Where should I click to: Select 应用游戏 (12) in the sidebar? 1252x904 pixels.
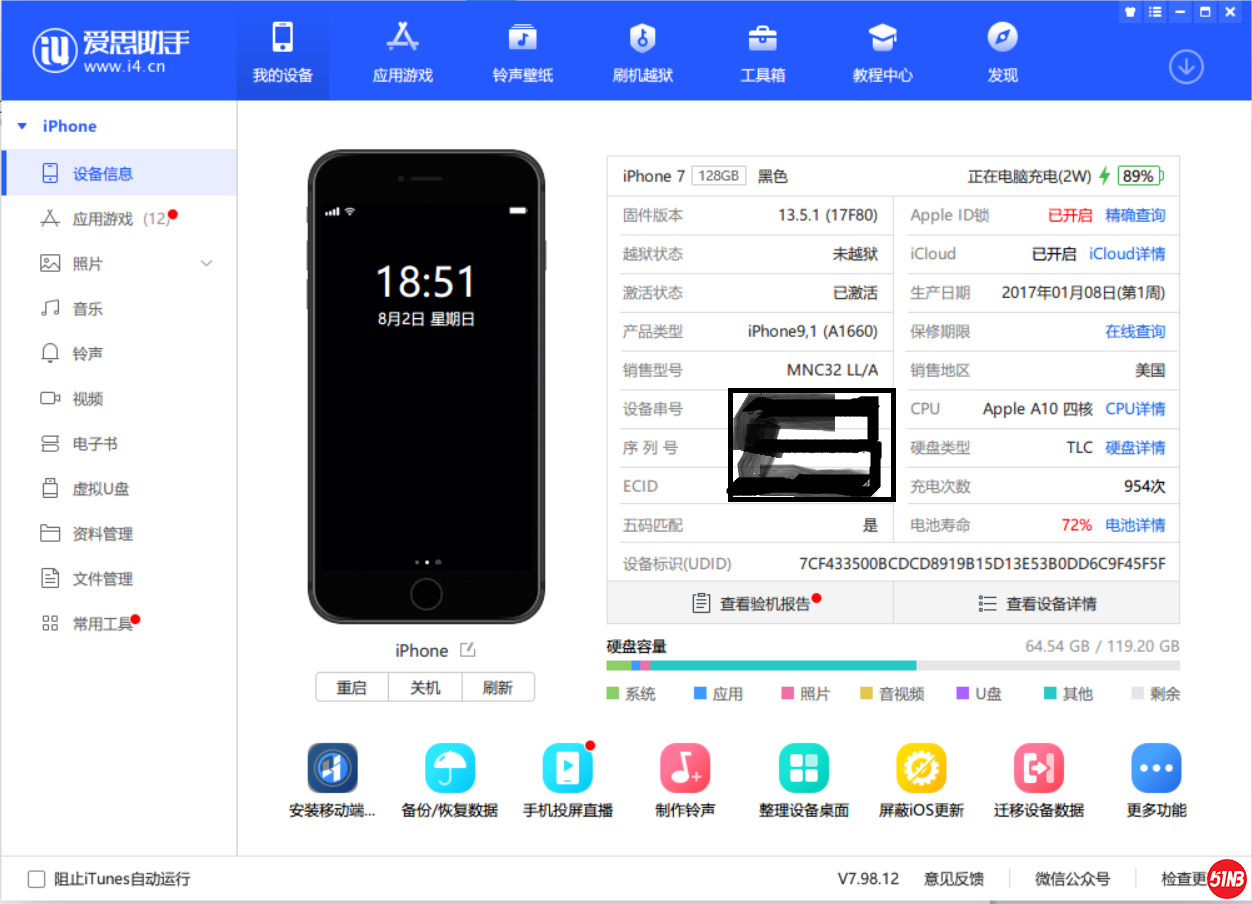tap(120, 218)
